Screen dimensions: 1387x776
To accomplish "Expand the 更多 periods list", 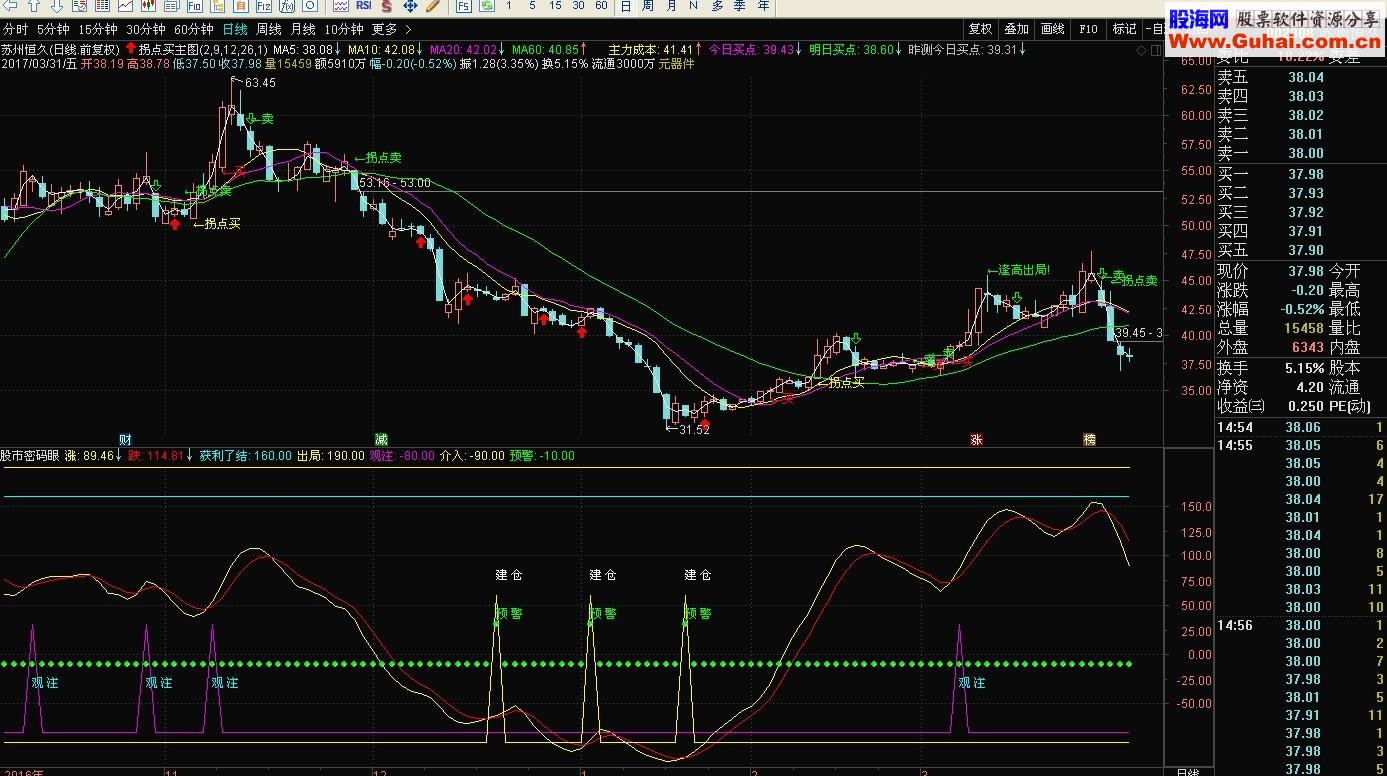I will click(384, 29).
